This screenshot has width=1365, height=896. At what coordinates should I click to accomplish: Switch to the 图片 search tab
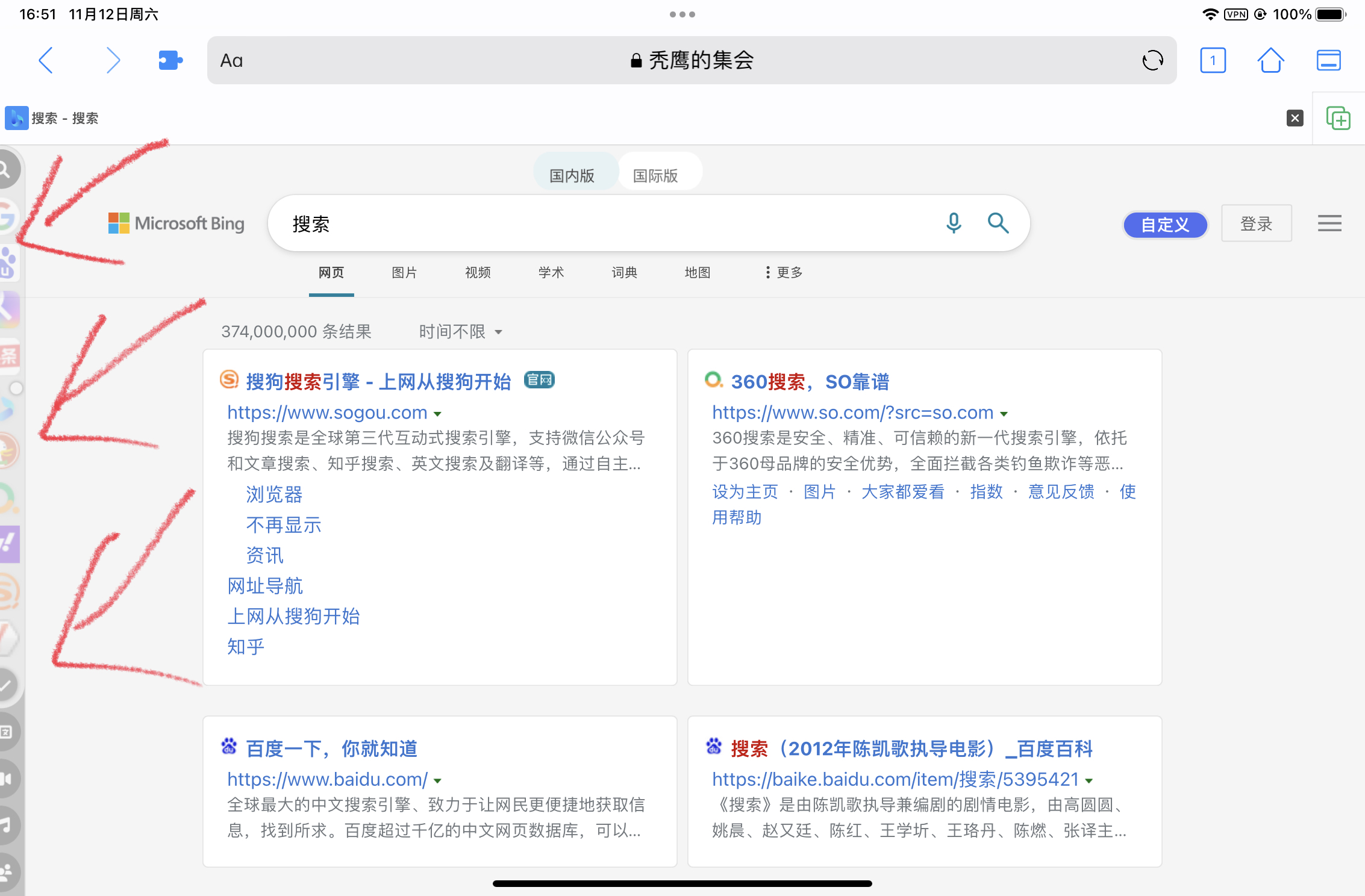(x=404, y=273)
